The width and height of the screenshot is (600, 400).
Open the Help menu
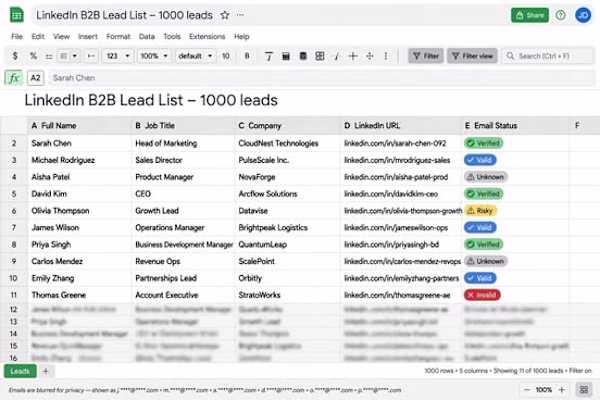click(241, 37)
